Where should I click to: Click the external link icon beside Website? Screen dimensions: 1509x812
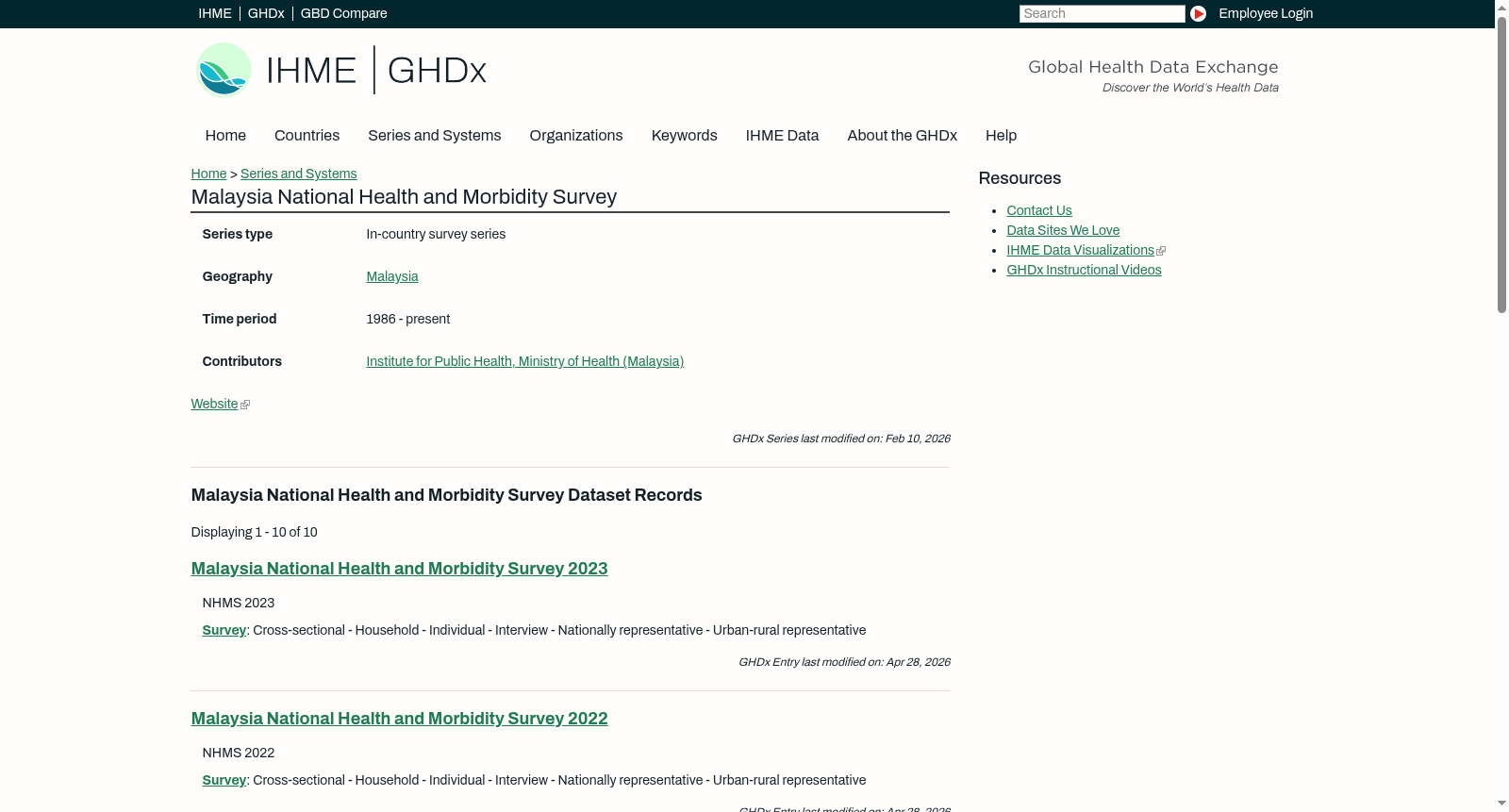[x=245, y=405]
